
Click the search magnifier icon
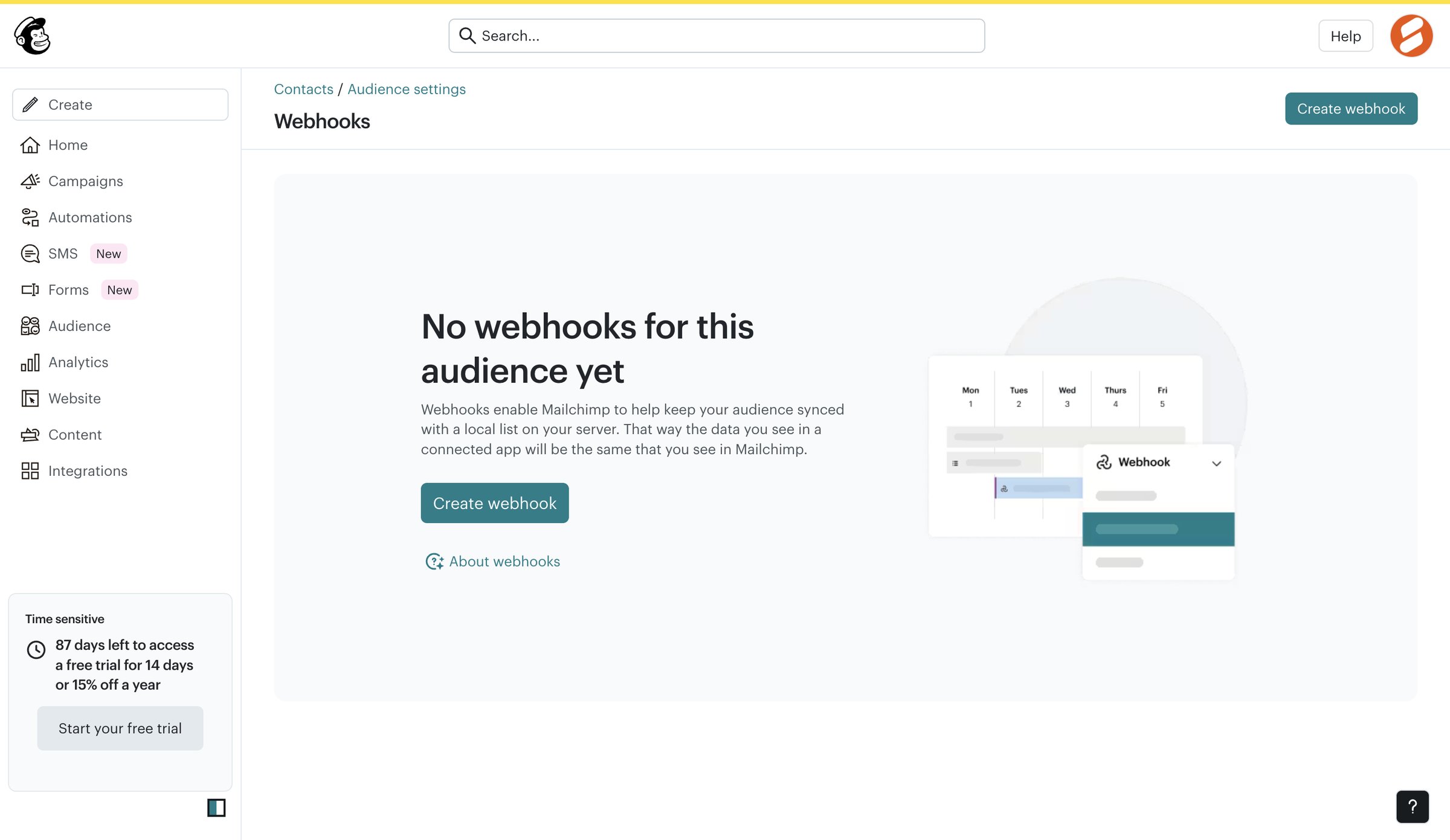tap(467, 36)
